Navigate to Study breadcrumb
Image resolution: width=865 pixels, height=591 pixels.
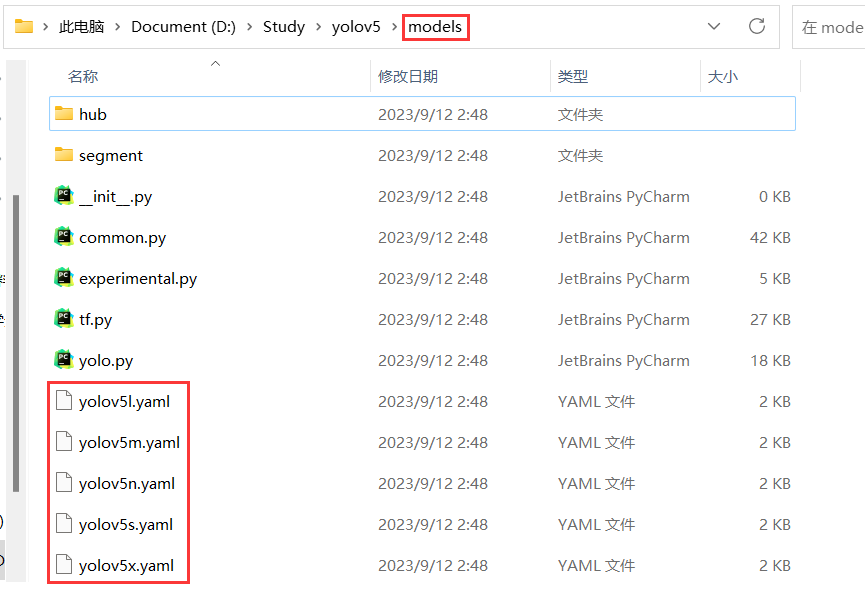pyautogui.click(x=284, y=26)
